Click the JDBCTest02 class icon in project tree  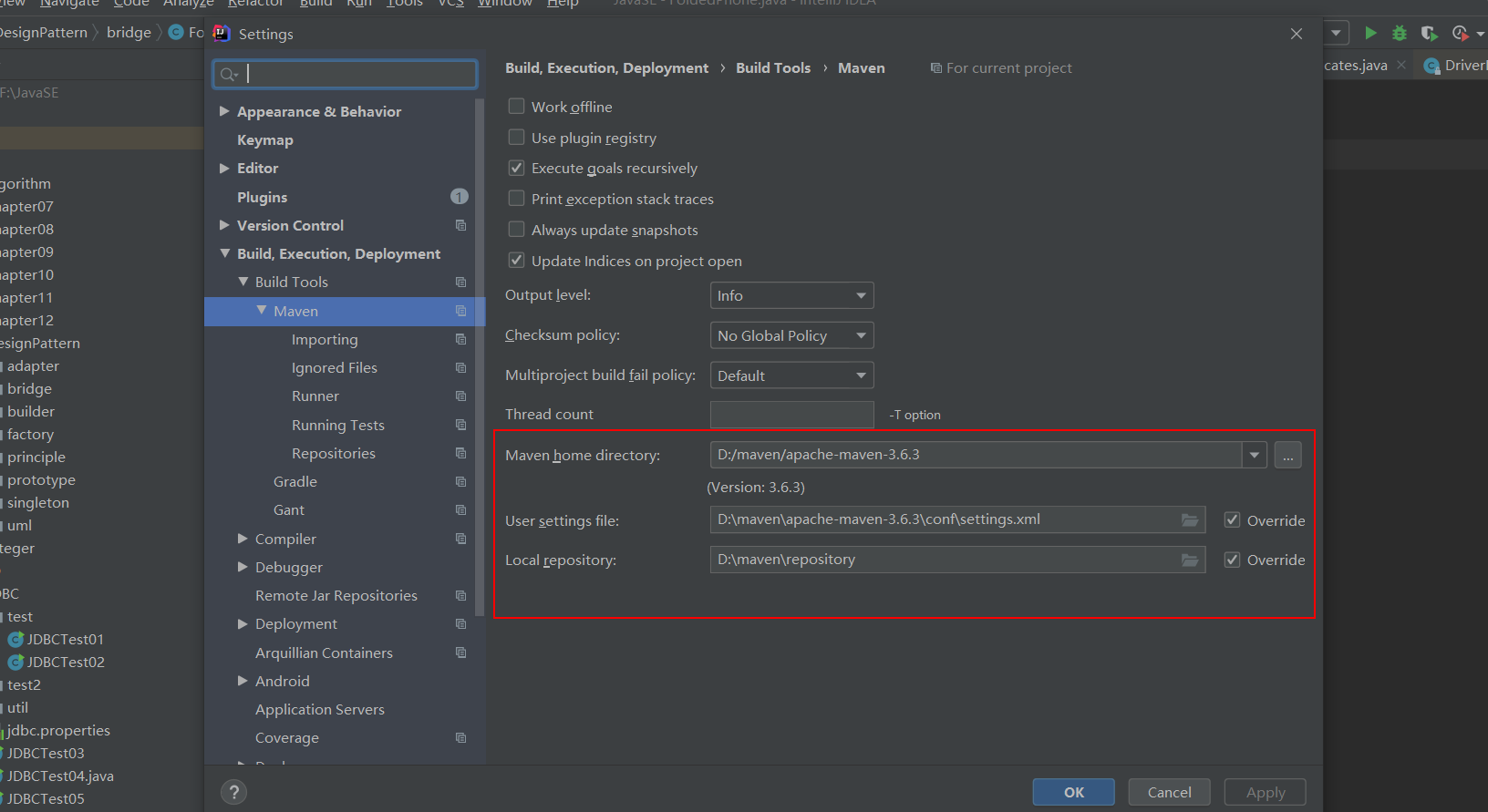(x=15, y=663)
